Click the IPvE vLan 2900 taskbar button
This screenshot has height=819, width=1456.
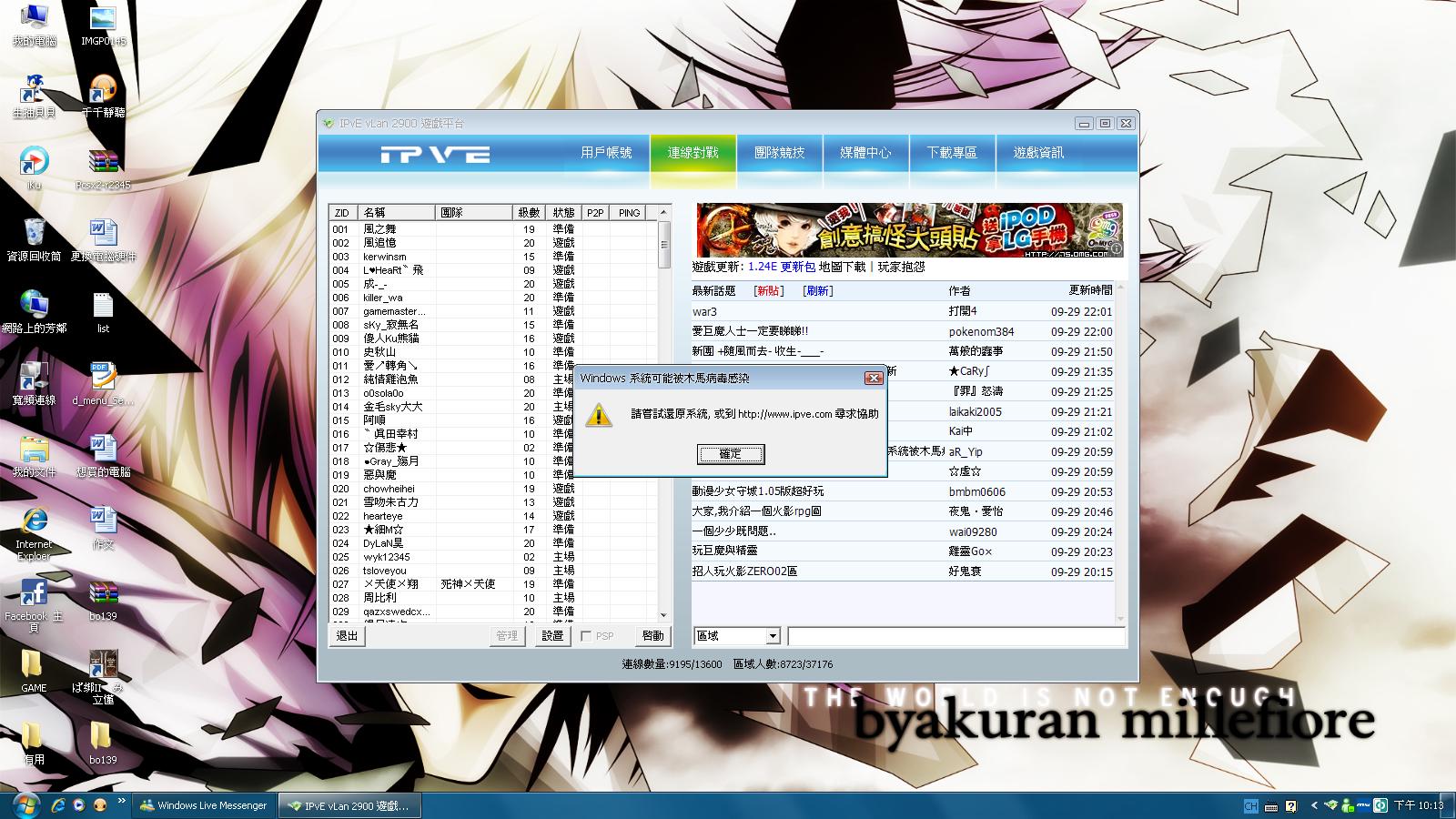point(349,805)
